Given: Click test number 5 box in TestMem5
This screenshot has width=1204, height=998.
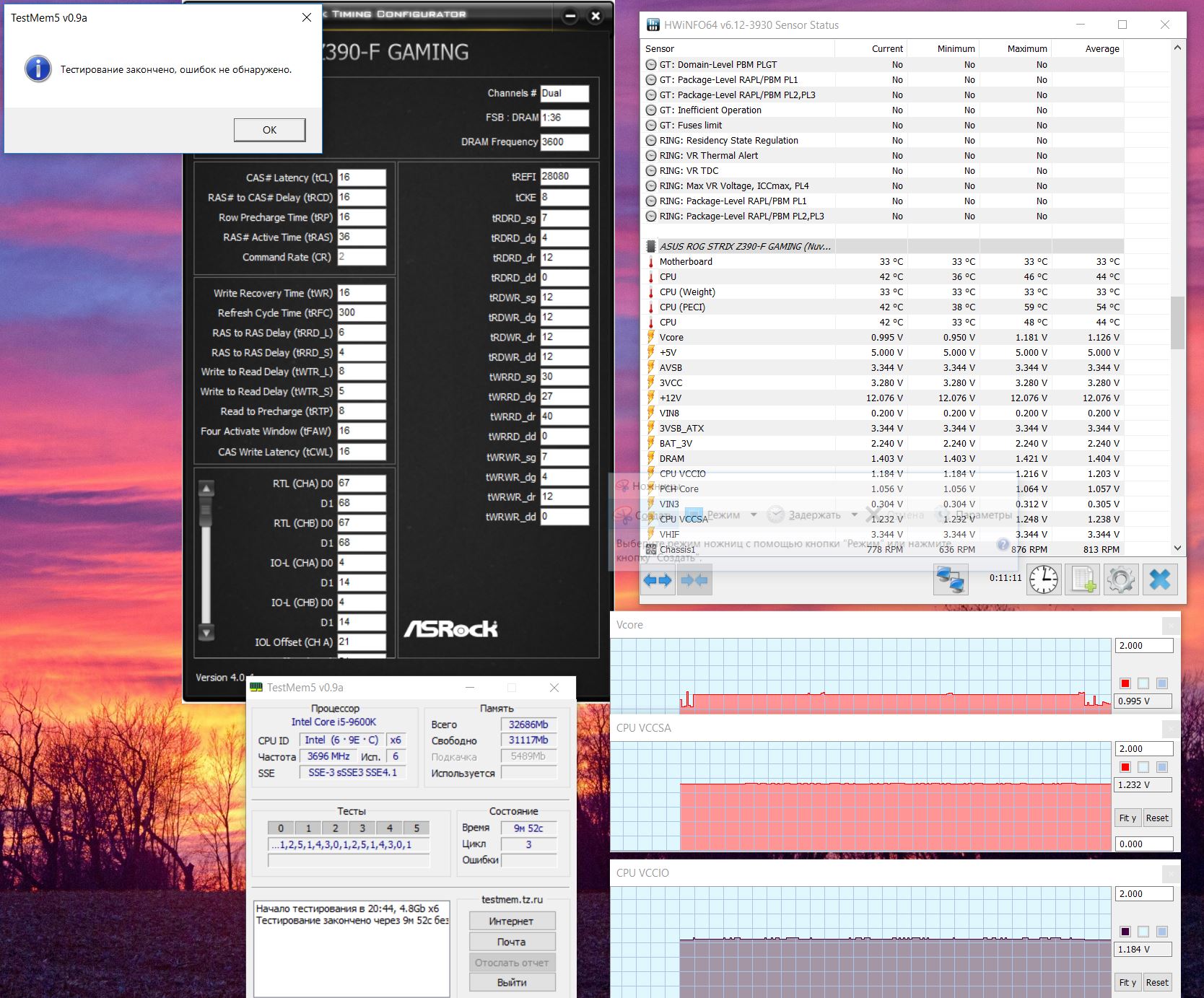Looking at the screenshot, I should coord(416,828).
